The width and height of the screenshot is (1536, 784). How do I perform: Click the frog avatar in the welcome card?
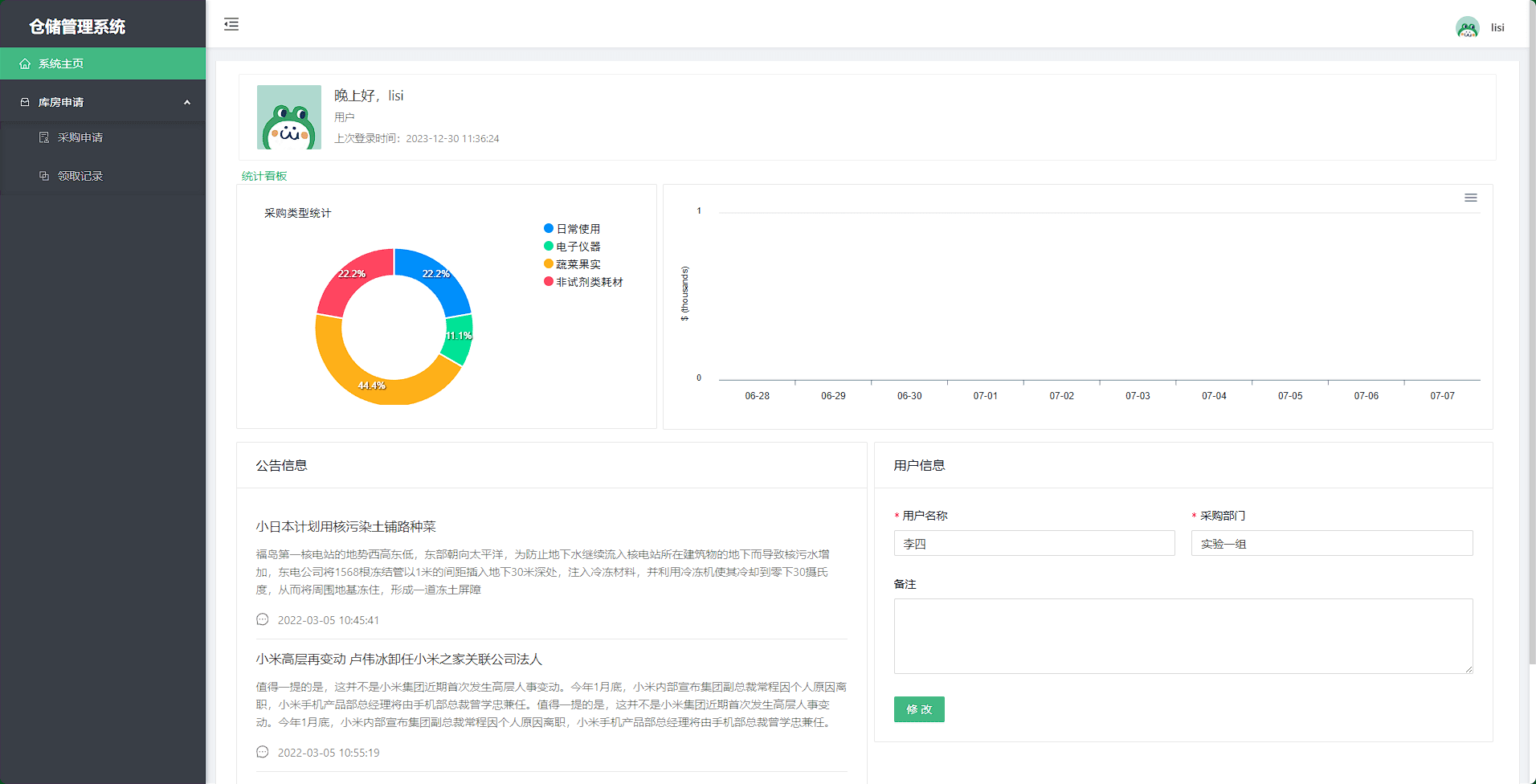tap(288, 116)
